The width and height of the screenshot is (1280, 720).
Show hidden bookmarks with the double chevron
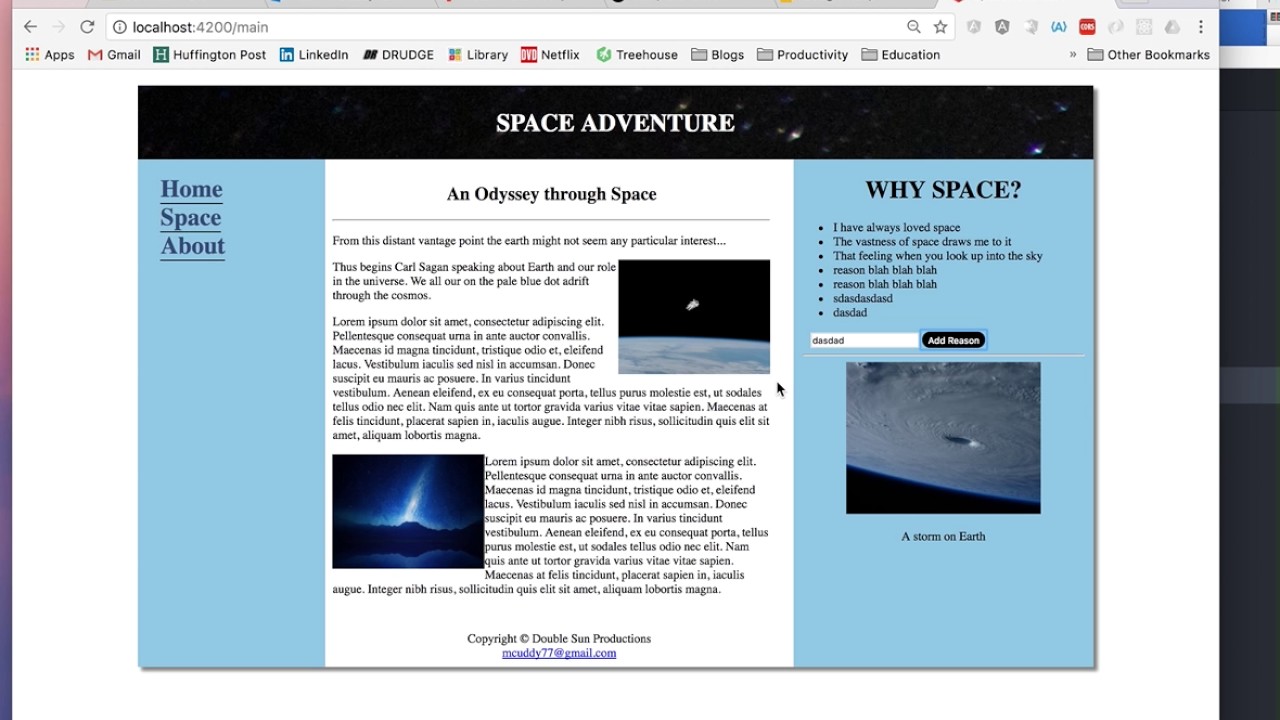1073,55
